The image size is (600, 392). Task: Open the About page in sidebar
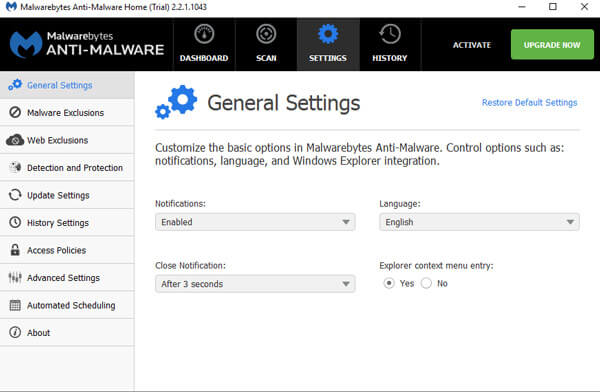pyautogui.click(x=67, y=333)
